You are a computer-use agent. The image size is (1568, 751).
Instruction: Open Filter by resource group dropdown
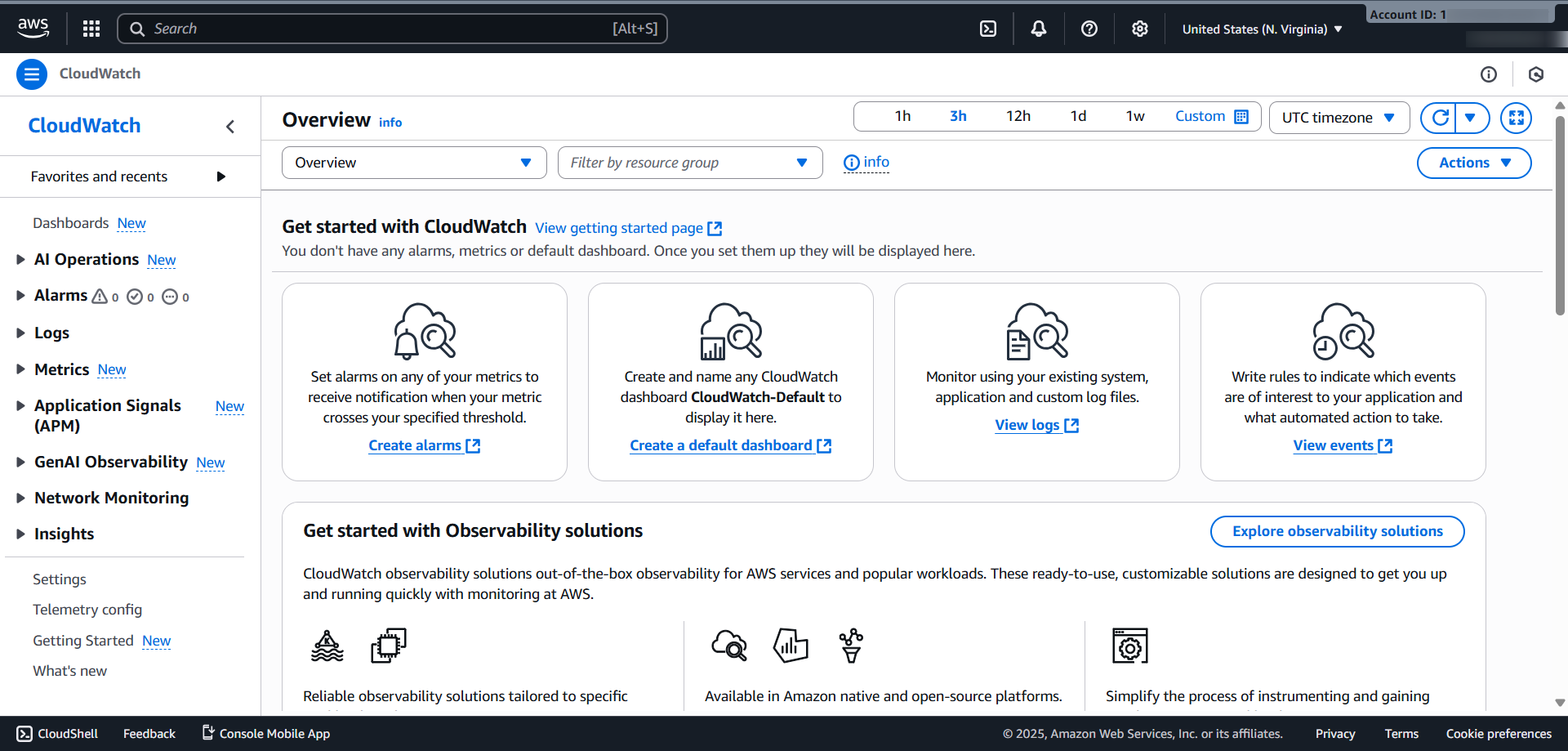690,163
